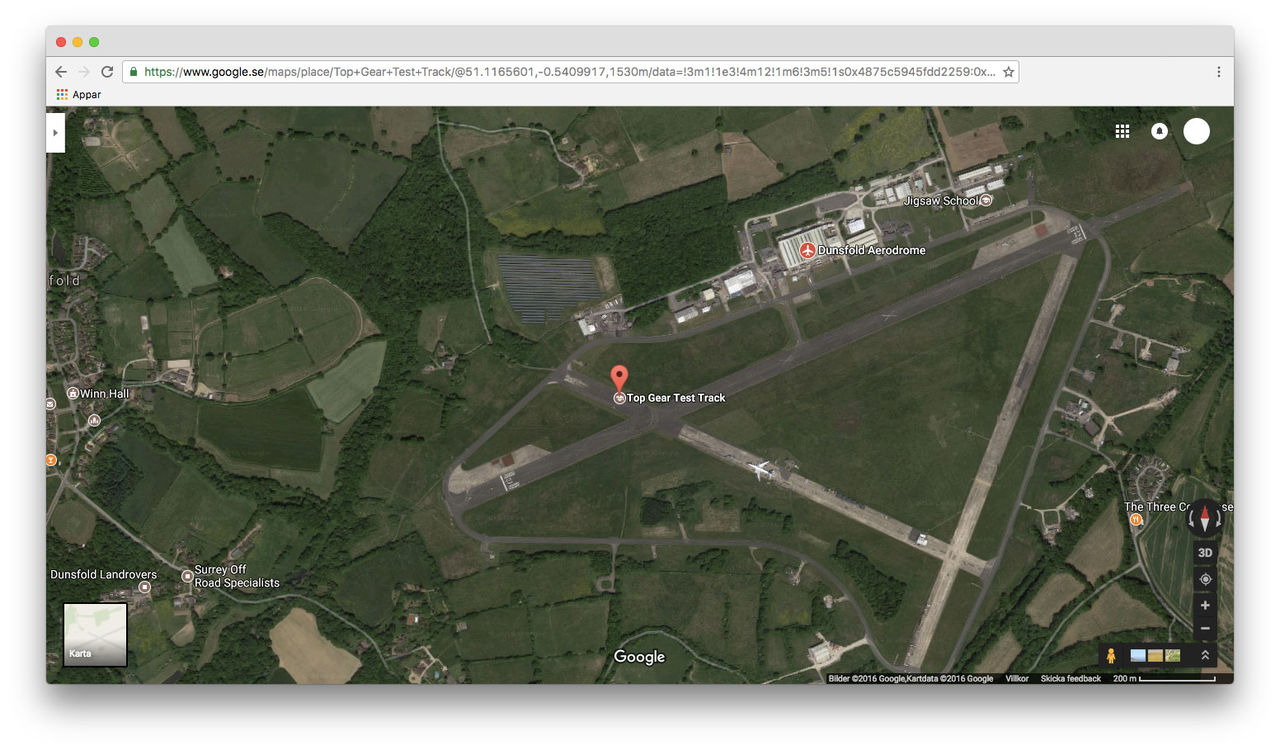1280x750 pixels.
Task: Bookmark this page with the star
Action: point(1008,72)
